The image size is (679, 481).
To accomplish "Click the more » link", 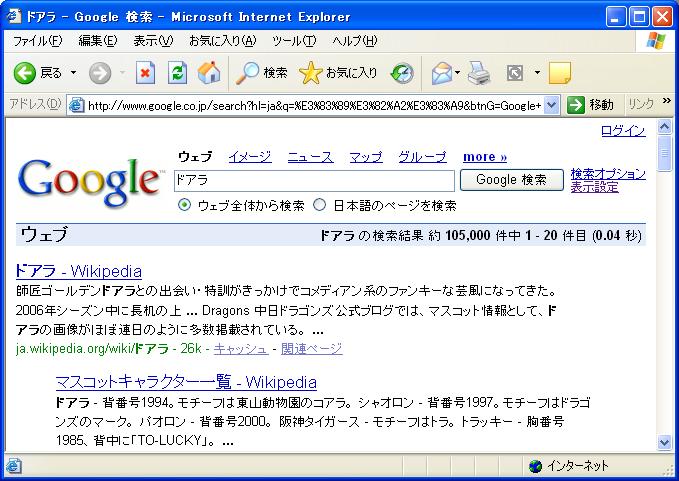I will pos(485,157).
